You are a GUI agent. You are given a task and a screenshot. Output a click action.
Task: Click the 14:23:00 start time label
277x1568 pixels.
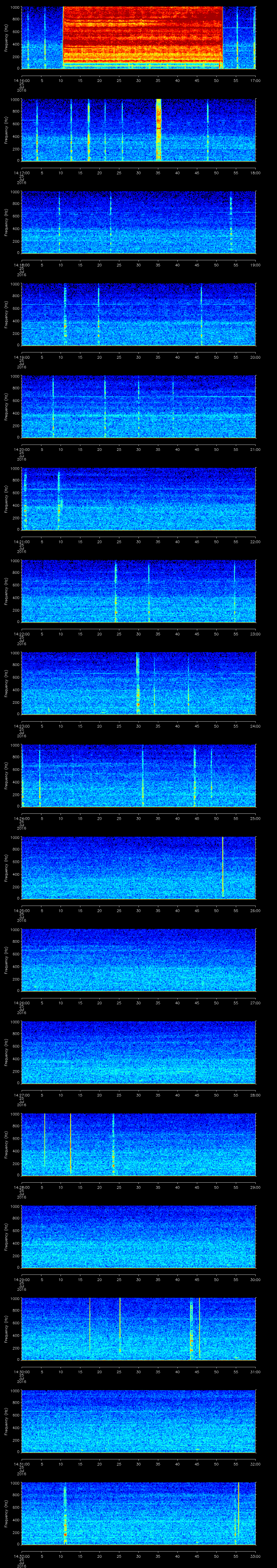pos(21,726)
